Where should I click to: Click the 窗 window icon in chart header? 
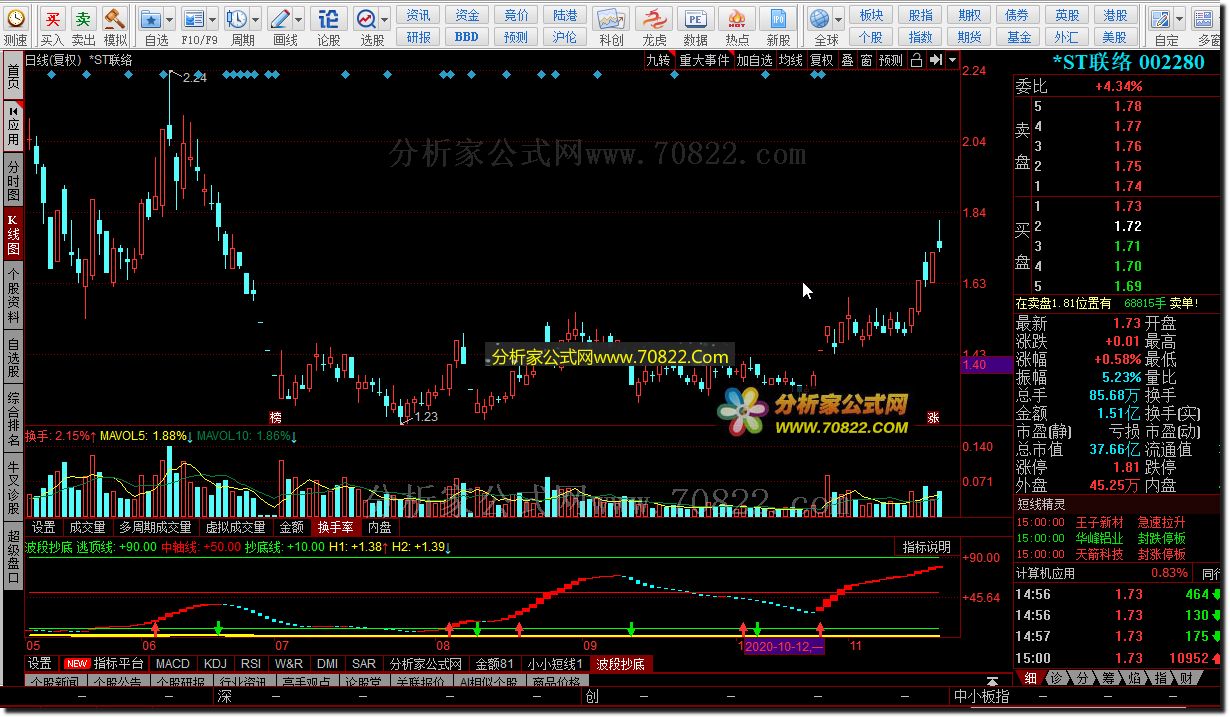[866, 60]
